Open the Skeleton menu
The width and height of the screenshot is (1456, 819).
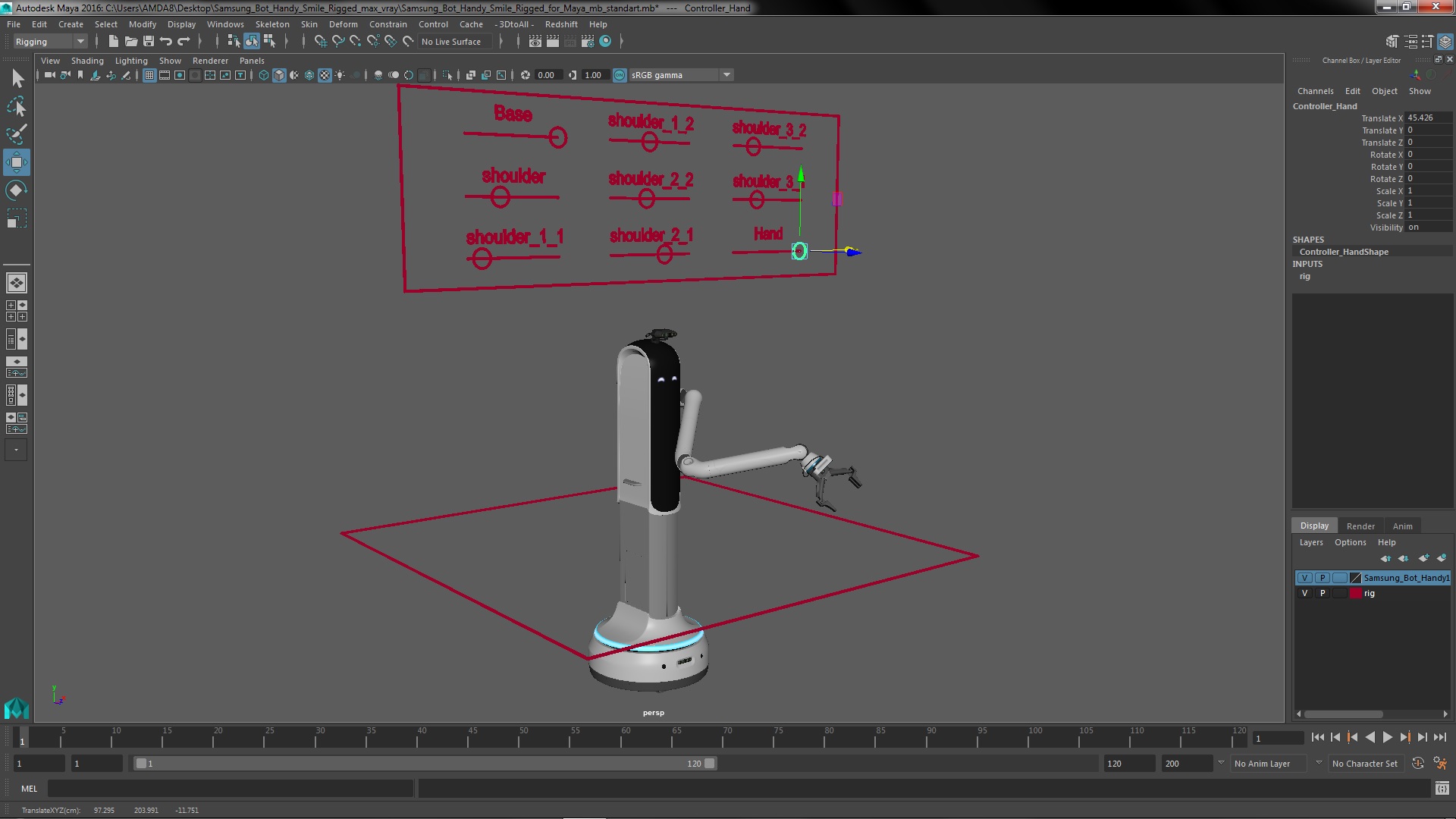pyautogui.click(x=272, y=24)
